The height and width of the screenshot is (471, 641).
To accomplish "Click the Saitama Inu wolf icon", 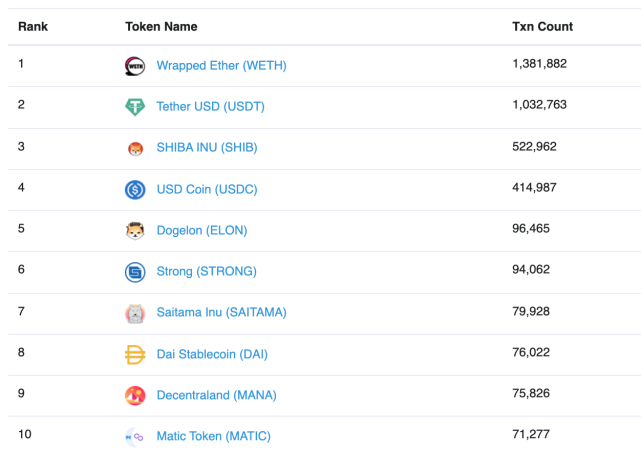I will (135, 314).
